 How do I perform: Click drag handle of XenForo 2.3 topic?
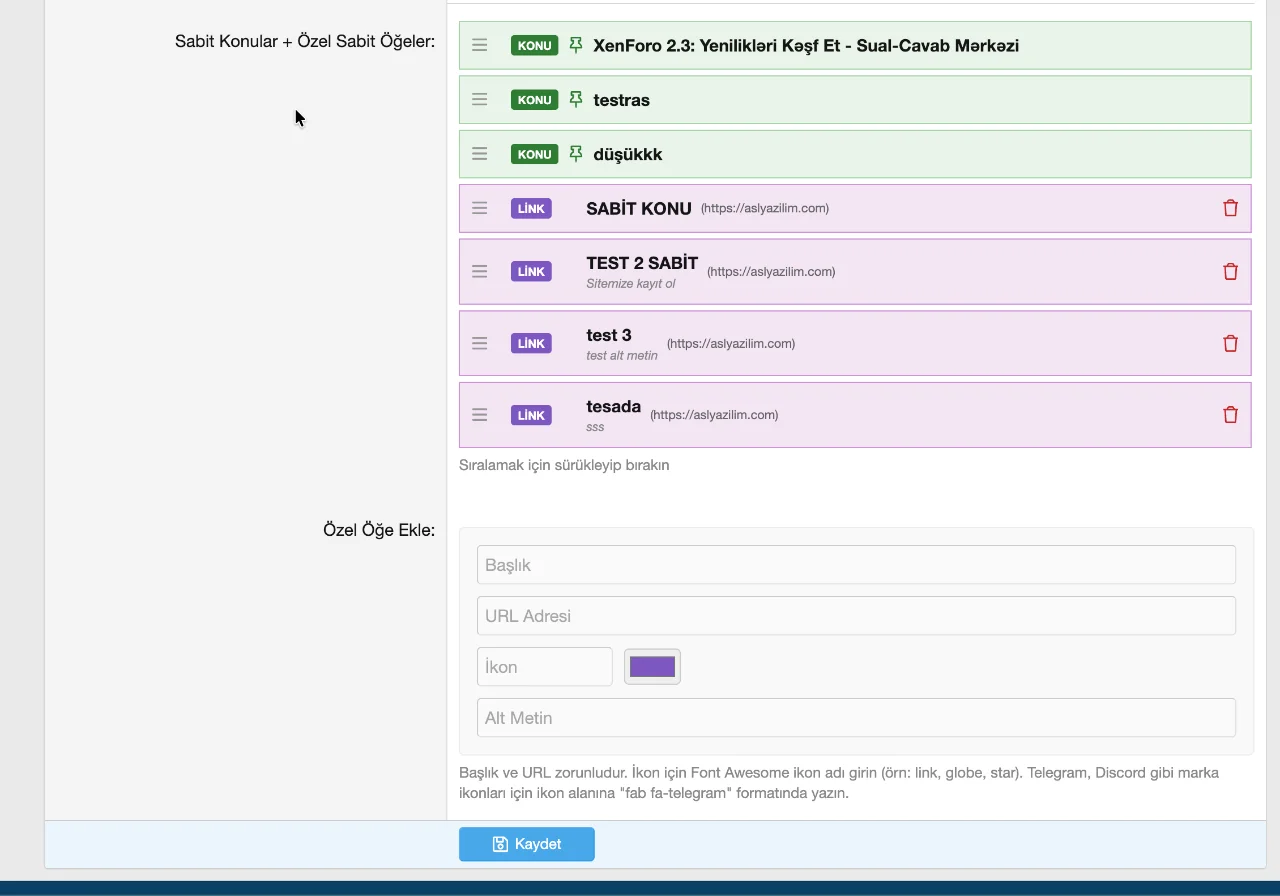pyautogui.click(x=480, y=45)
